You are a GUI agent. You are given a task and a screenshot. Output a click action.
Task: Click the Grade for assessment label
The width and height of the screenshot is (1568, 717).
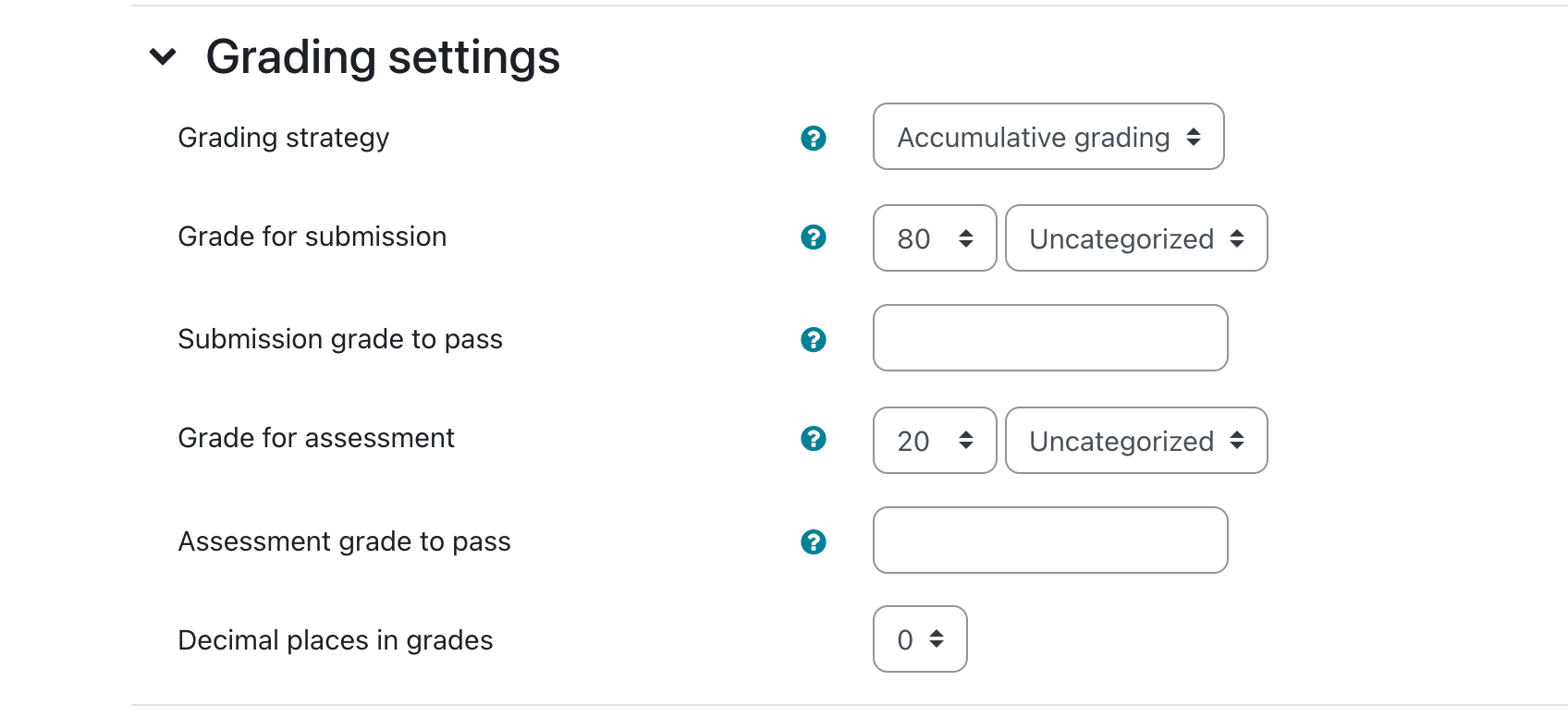316,438
